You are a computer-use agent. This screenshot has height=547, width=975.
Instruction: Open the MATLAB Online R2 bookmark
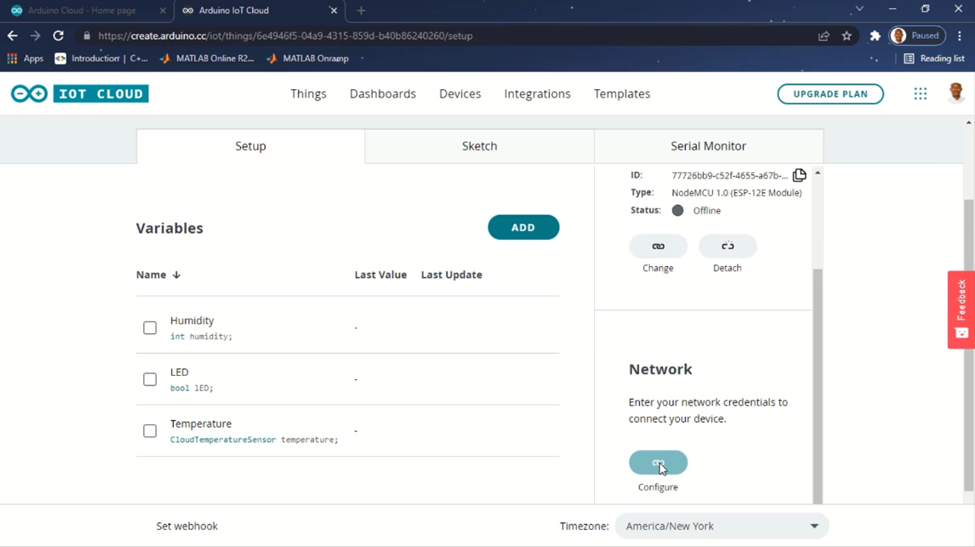coord(207,58)
